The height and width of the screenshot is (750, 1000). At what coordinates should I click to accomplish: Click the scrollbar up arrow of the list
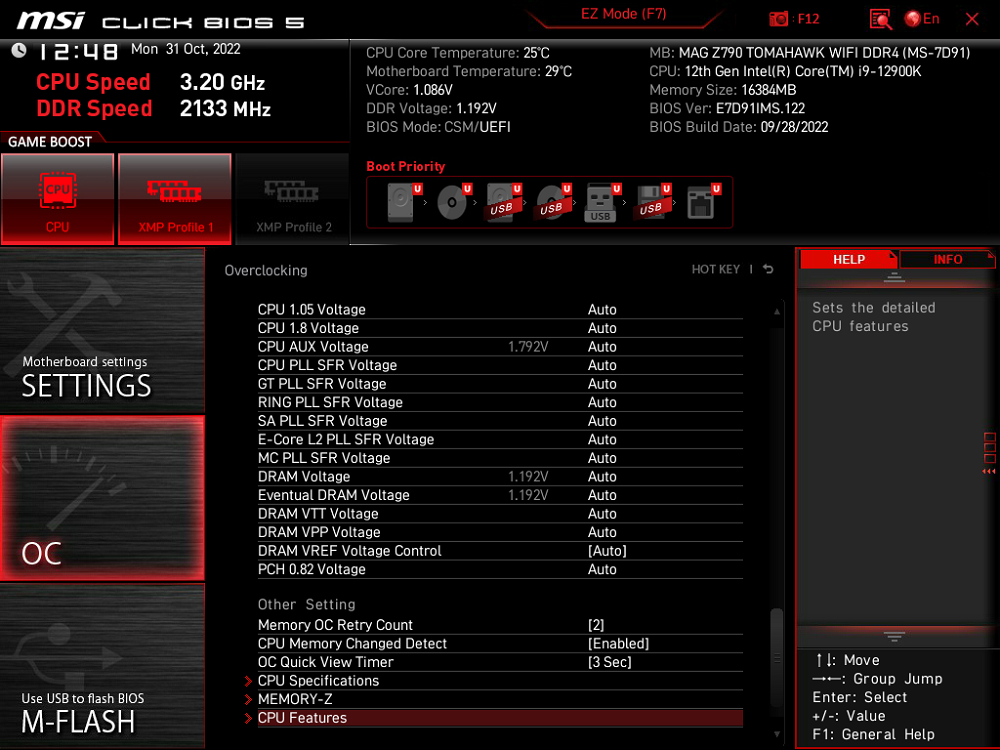[x=777, y=312]
